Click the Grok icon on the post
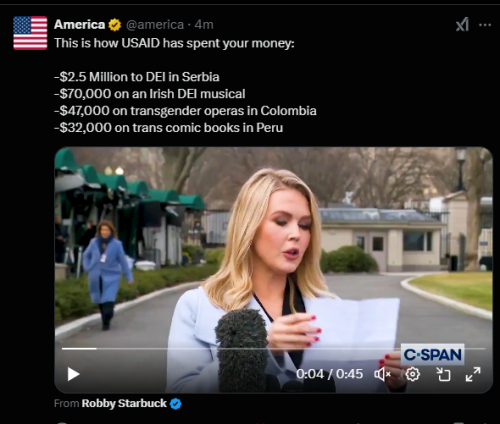 462,24
